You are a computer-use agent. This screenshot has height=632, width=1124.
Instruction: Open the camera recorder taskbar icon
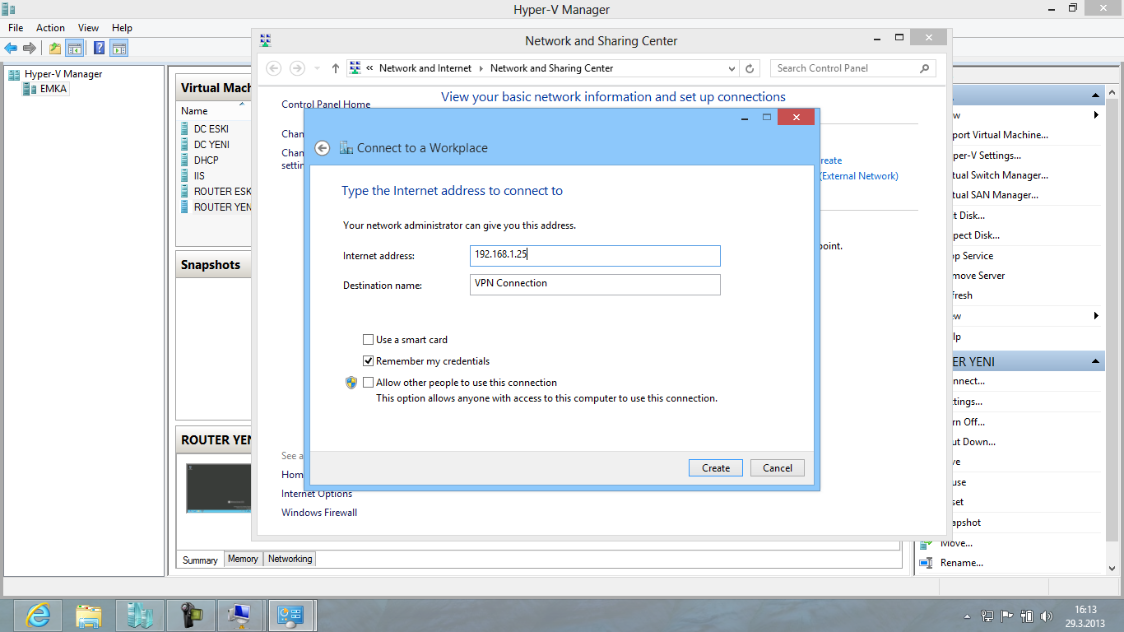191,615
